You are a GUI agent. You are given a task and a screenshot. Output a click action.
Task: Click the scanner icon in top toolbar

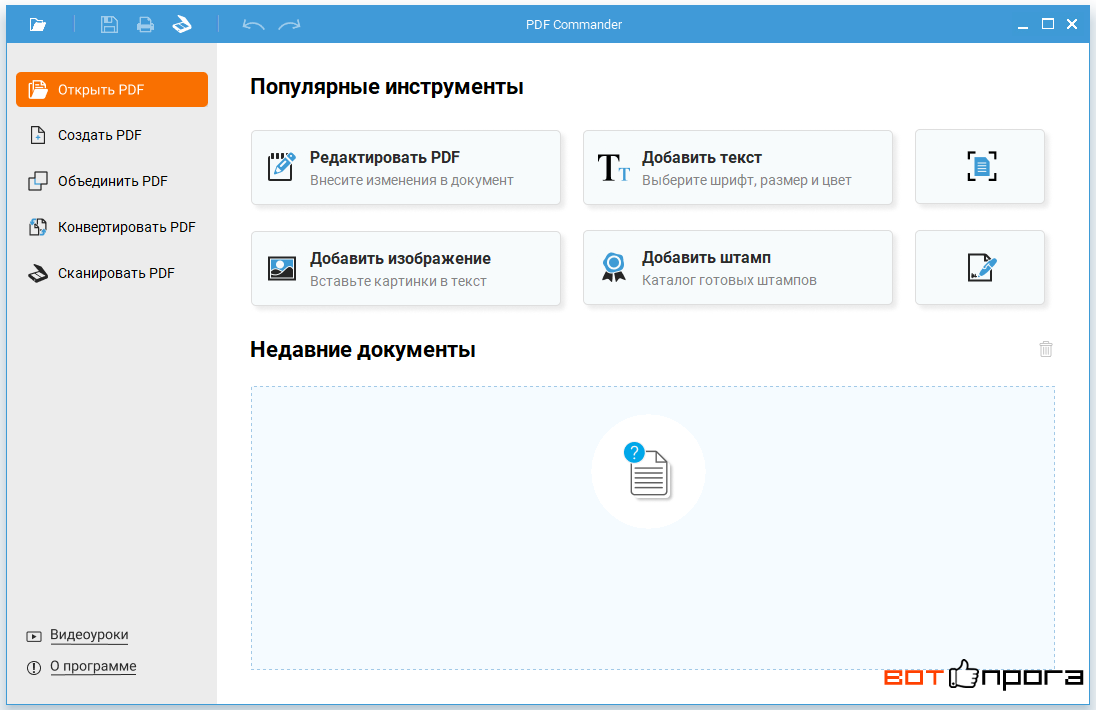[182, 25]
